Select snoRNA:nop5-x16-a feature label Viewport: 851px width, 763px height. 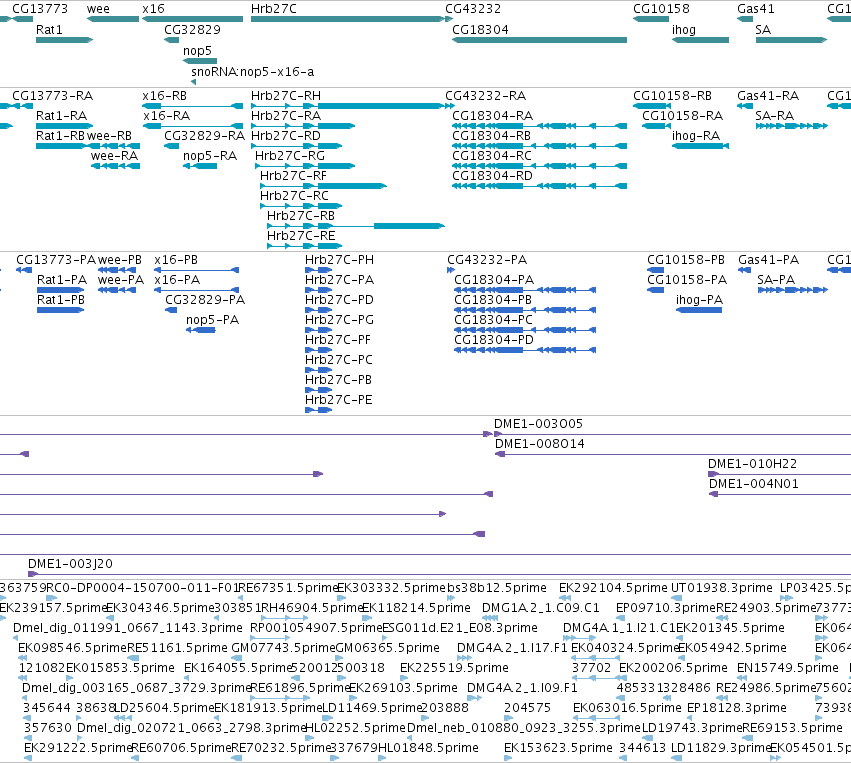(x=252, y=72)
